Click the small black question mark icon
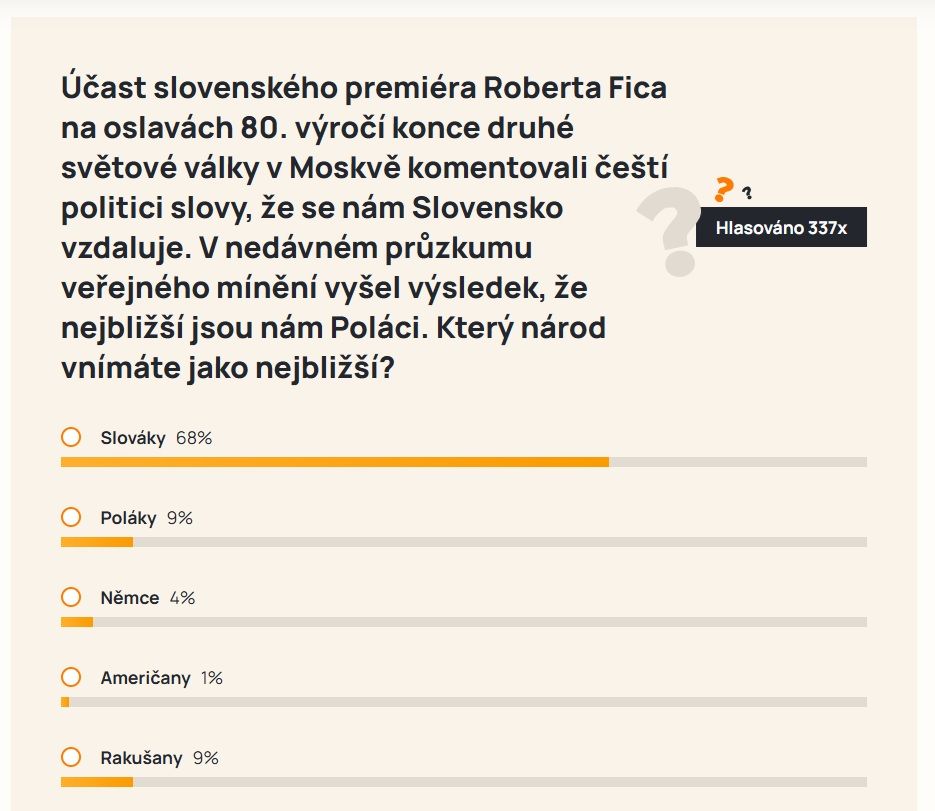This screenshot has width=935, height=811. pyautogui.click(x=747, y=193)
